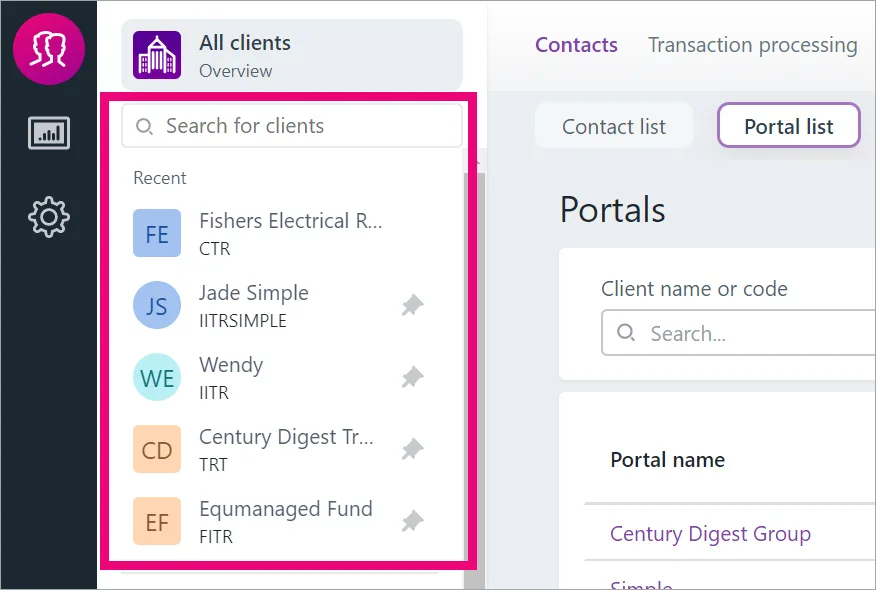
Task: Switch to Transaction processing tab
Action: click(x=753, y=45)
